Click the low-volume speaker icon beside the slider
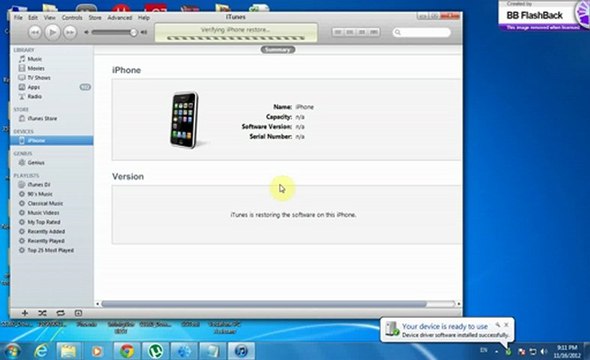 [x=86, y=32]
